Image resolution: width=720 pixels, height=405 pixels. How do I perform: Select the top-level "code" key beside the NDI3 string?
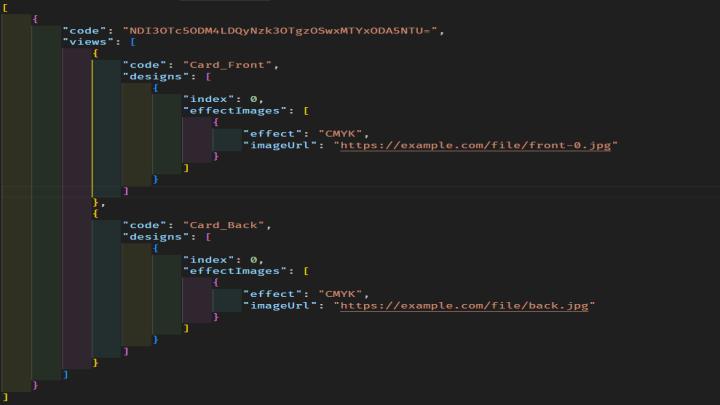tap(84, 31)
